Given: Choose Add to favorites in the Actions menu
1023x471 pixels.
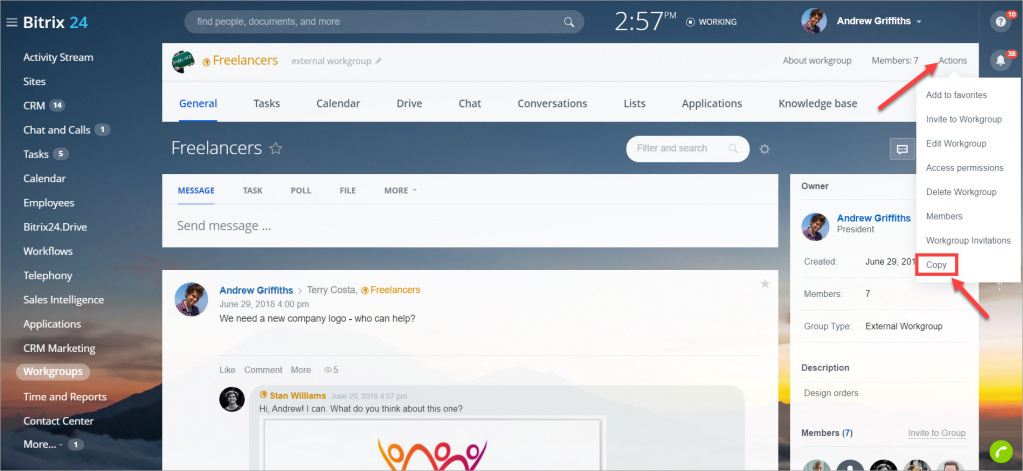Looking at the screenshot, I should click(956, 95).
